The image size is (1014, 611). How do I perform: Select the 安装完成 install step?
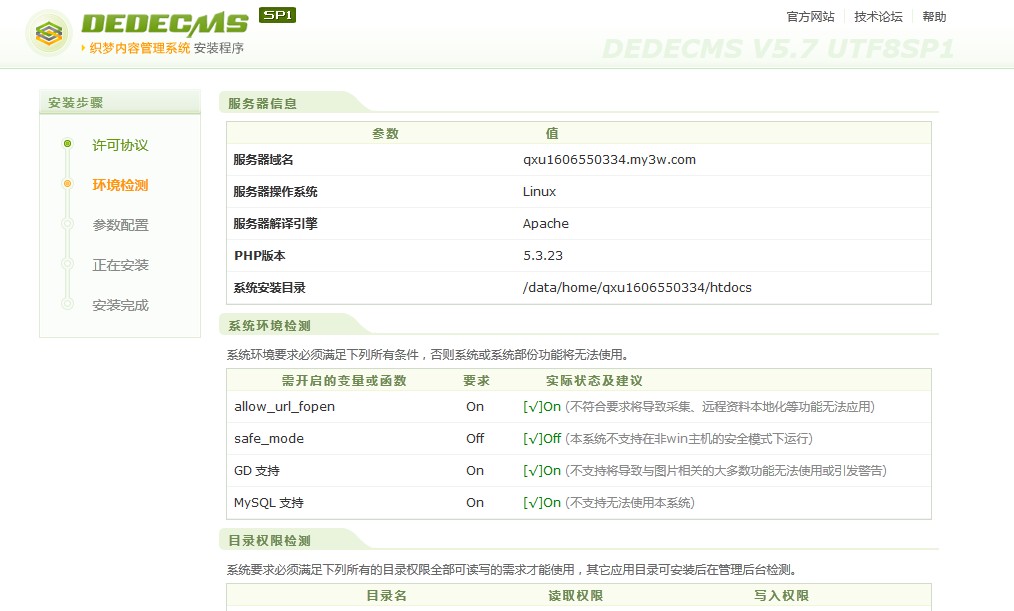pyautogui.click(x=120, y=305)
